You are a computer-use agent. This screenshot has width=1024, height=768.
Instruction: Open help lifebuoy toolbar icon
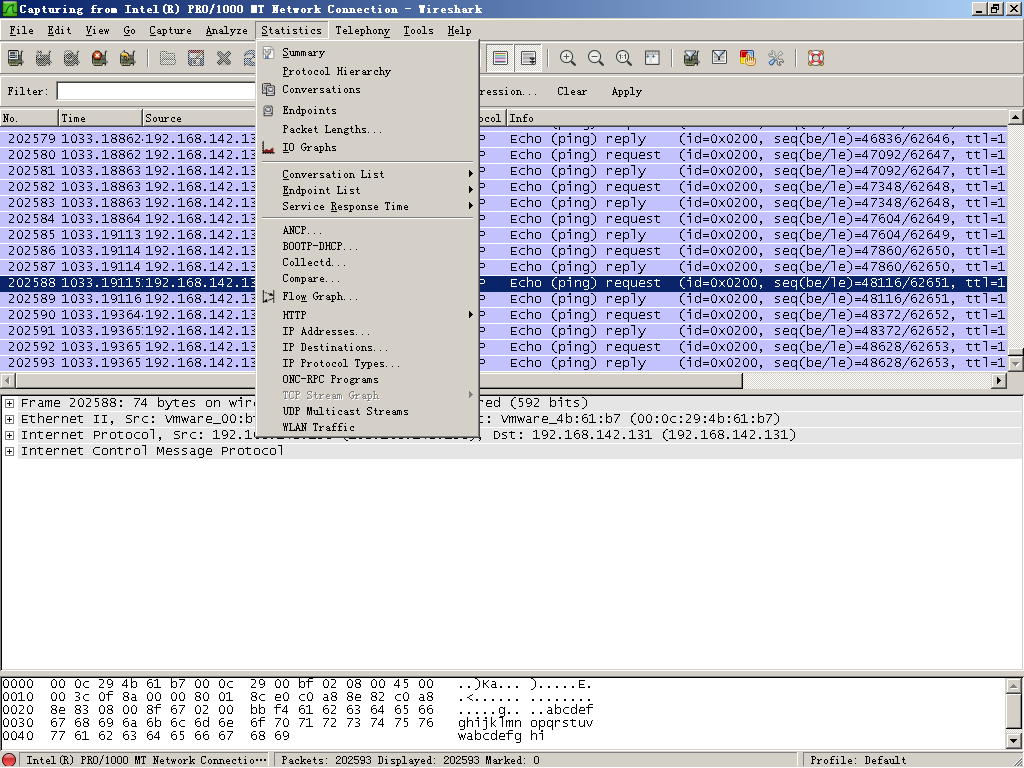pyautogui.click(x=816, y=58)
